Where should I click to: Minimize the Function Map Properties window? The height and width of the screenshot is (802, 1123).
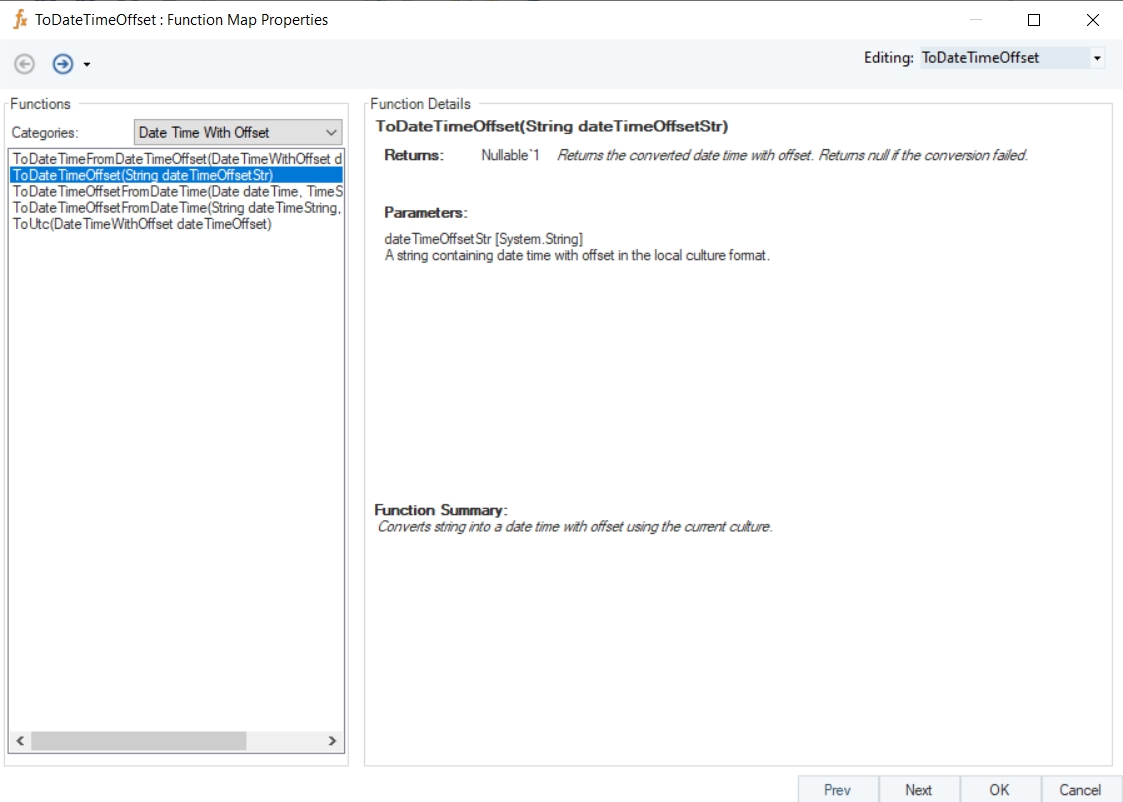(975, 20)
